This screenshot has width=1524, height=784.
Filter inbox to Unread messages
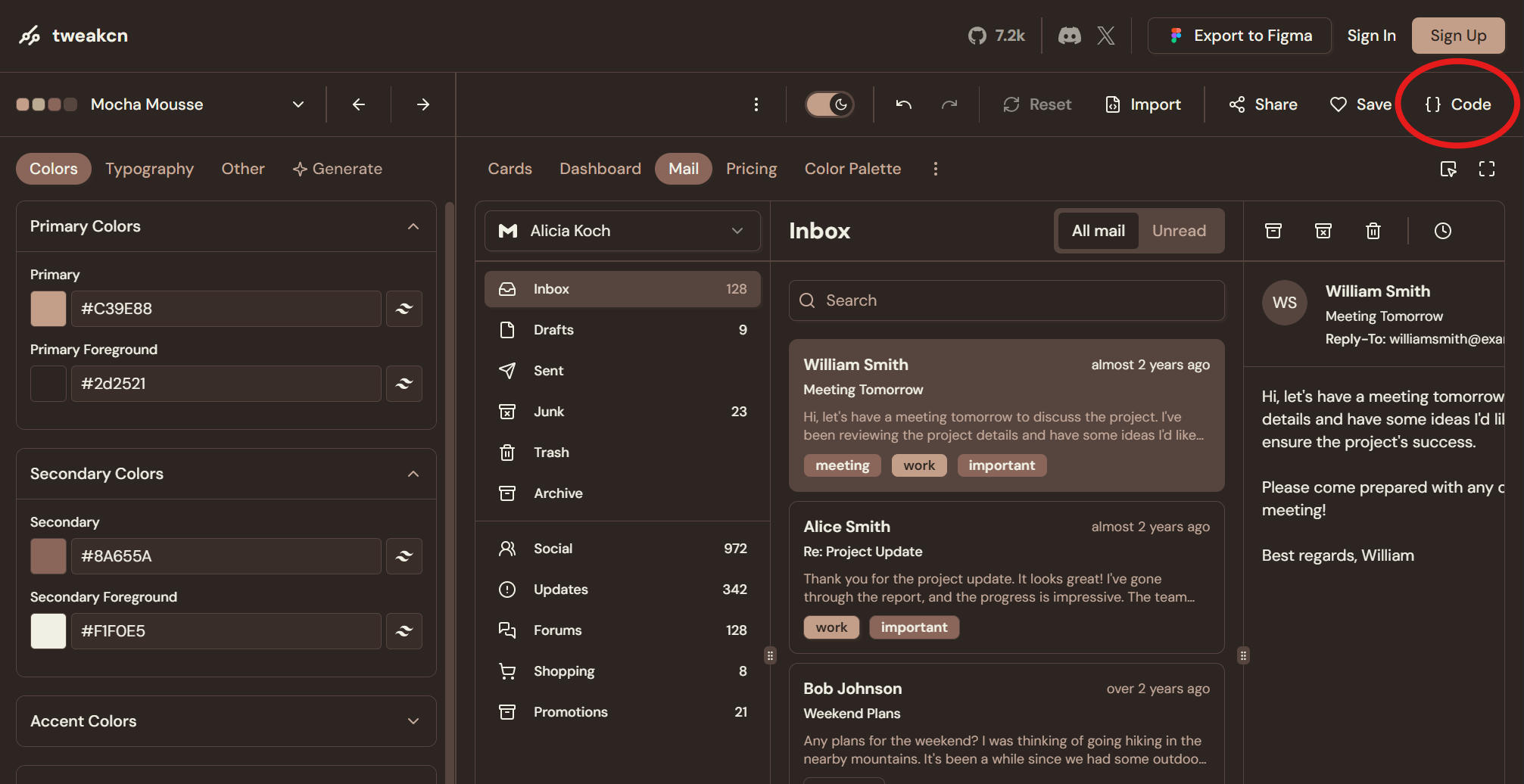(1179, 231)
